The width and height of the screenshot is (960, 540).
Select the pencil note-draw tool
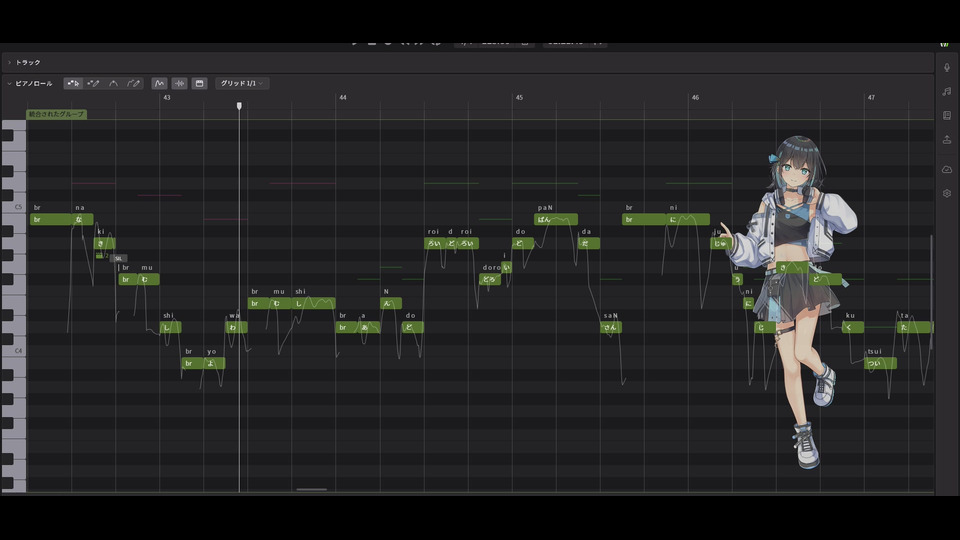pyautogui.click(x=93, y=83)
